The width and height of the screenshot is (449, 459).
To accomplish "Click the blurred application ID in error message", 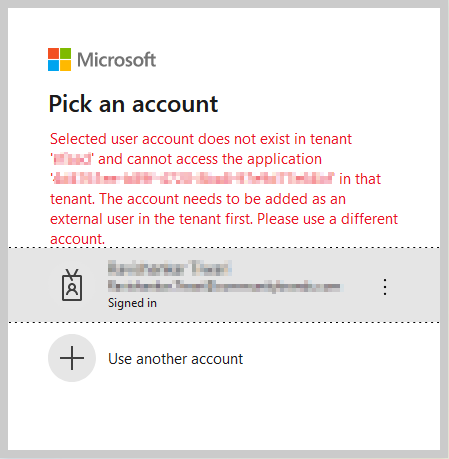I will [193, 179].
